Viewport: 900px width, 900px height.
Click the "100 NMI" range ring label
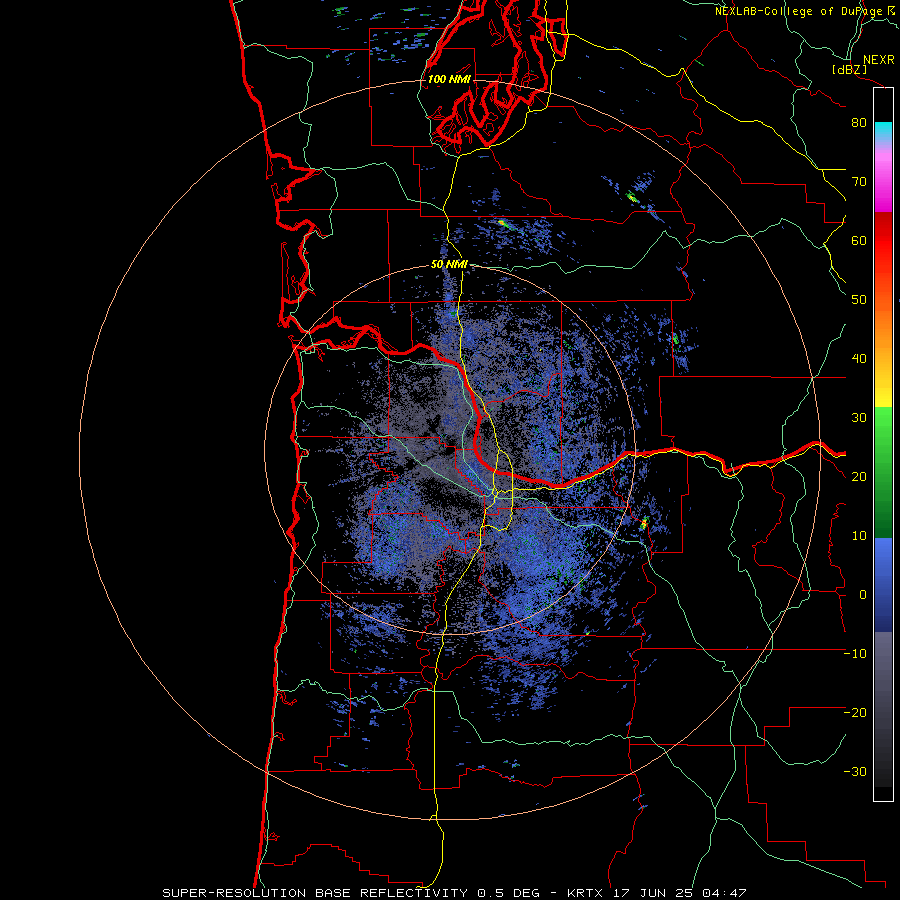coord(449,79)
